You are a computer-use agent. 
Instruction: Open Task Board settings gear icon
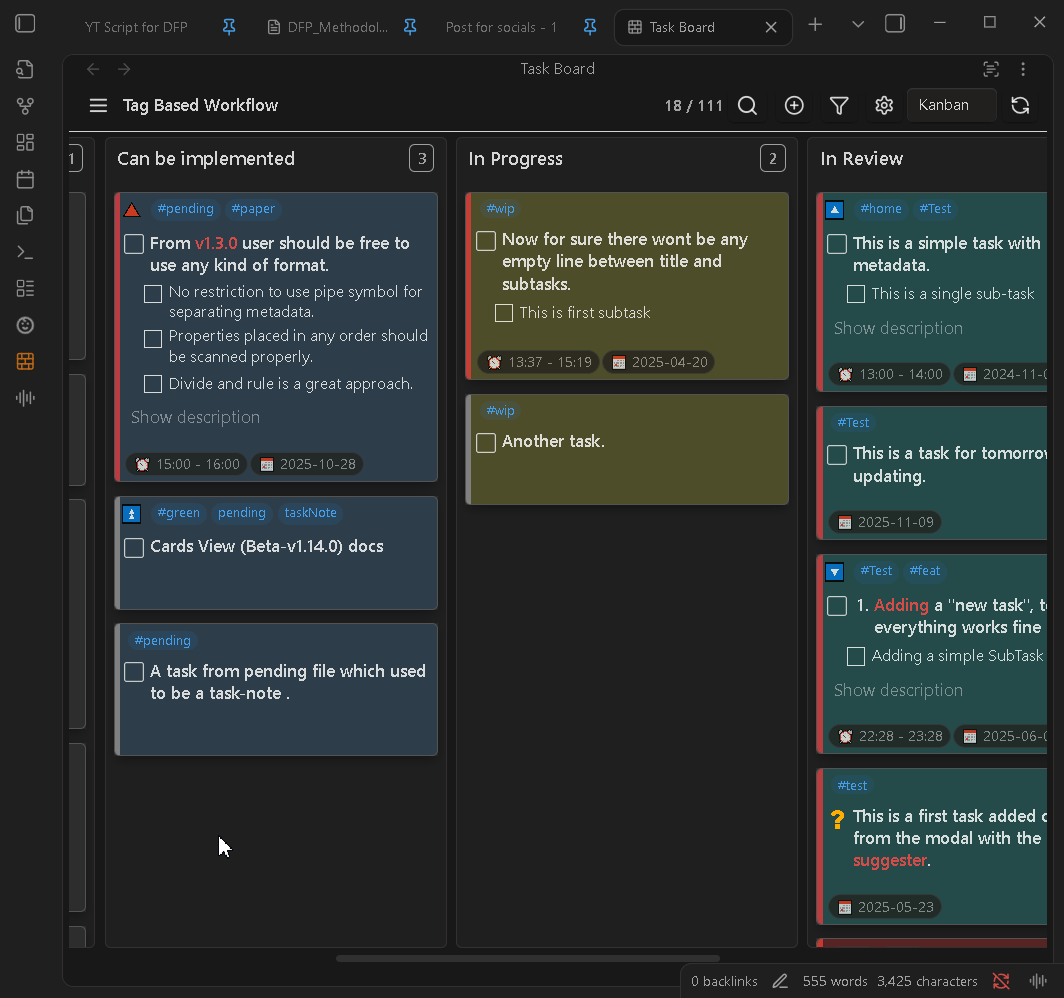884,106
